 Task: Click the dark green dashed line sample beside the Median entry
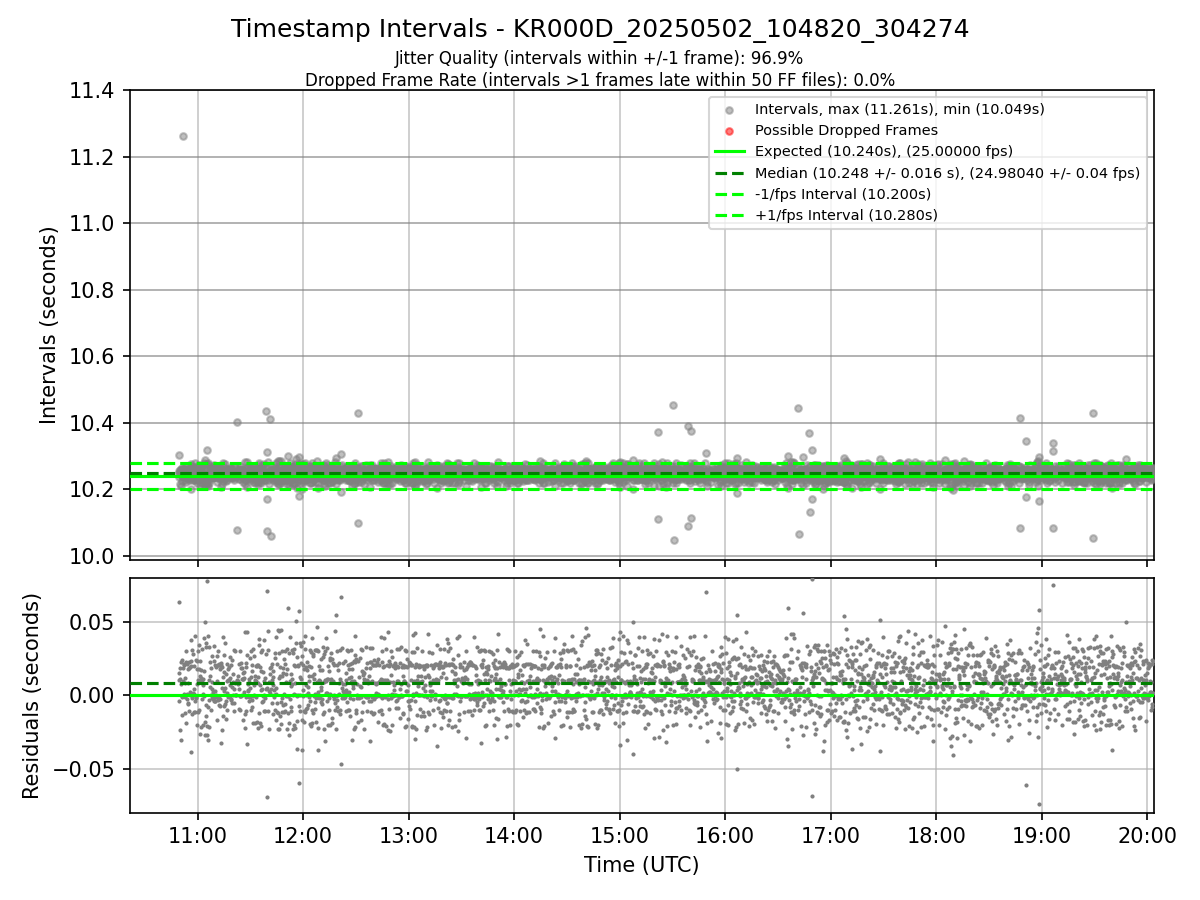730,173
